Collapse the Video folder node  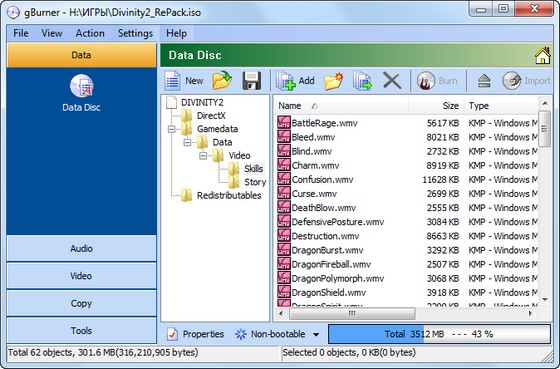[203, 156]
